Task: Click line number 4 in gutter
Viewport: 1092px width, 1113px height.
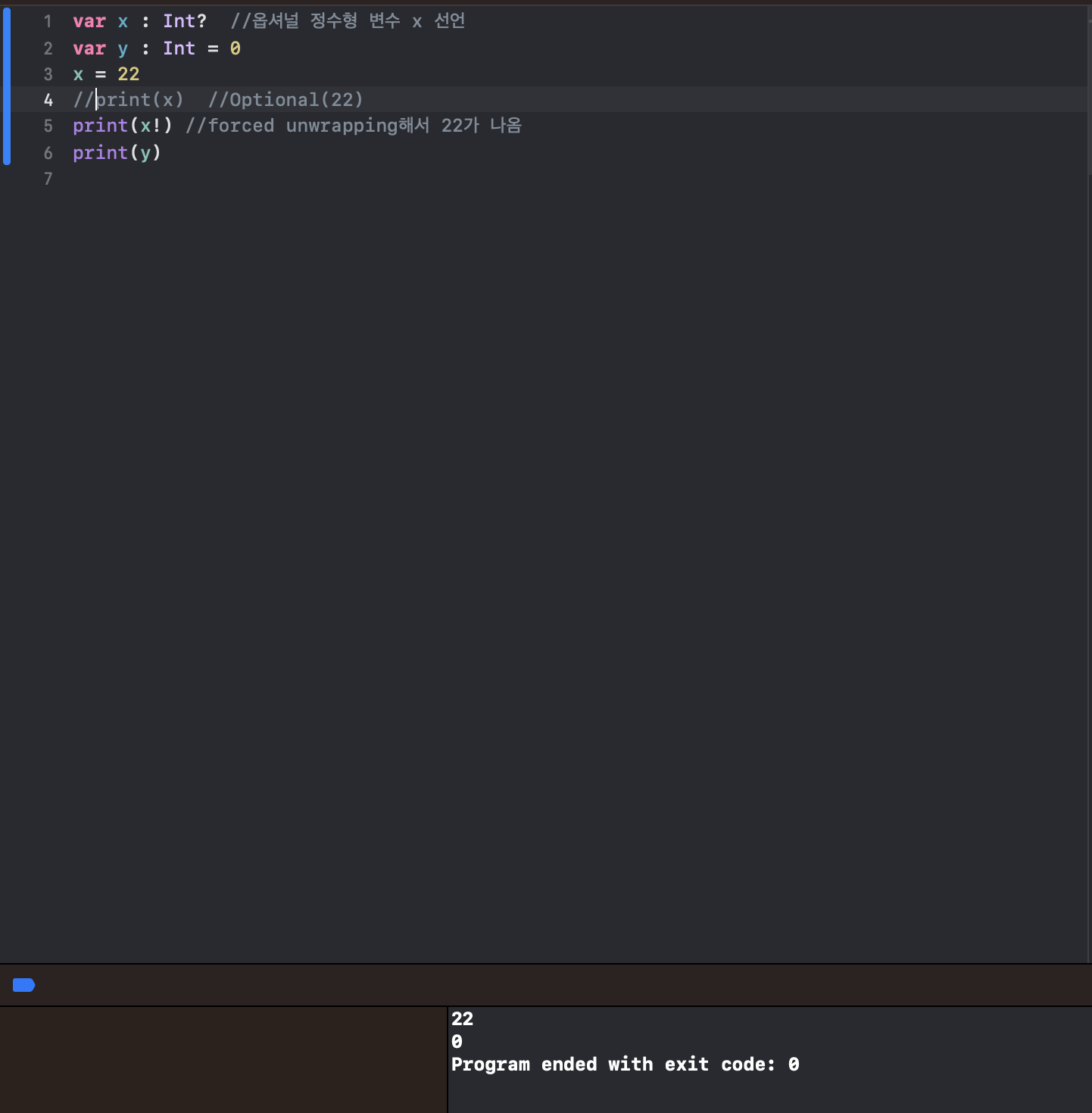Action: tap(48, 100)
